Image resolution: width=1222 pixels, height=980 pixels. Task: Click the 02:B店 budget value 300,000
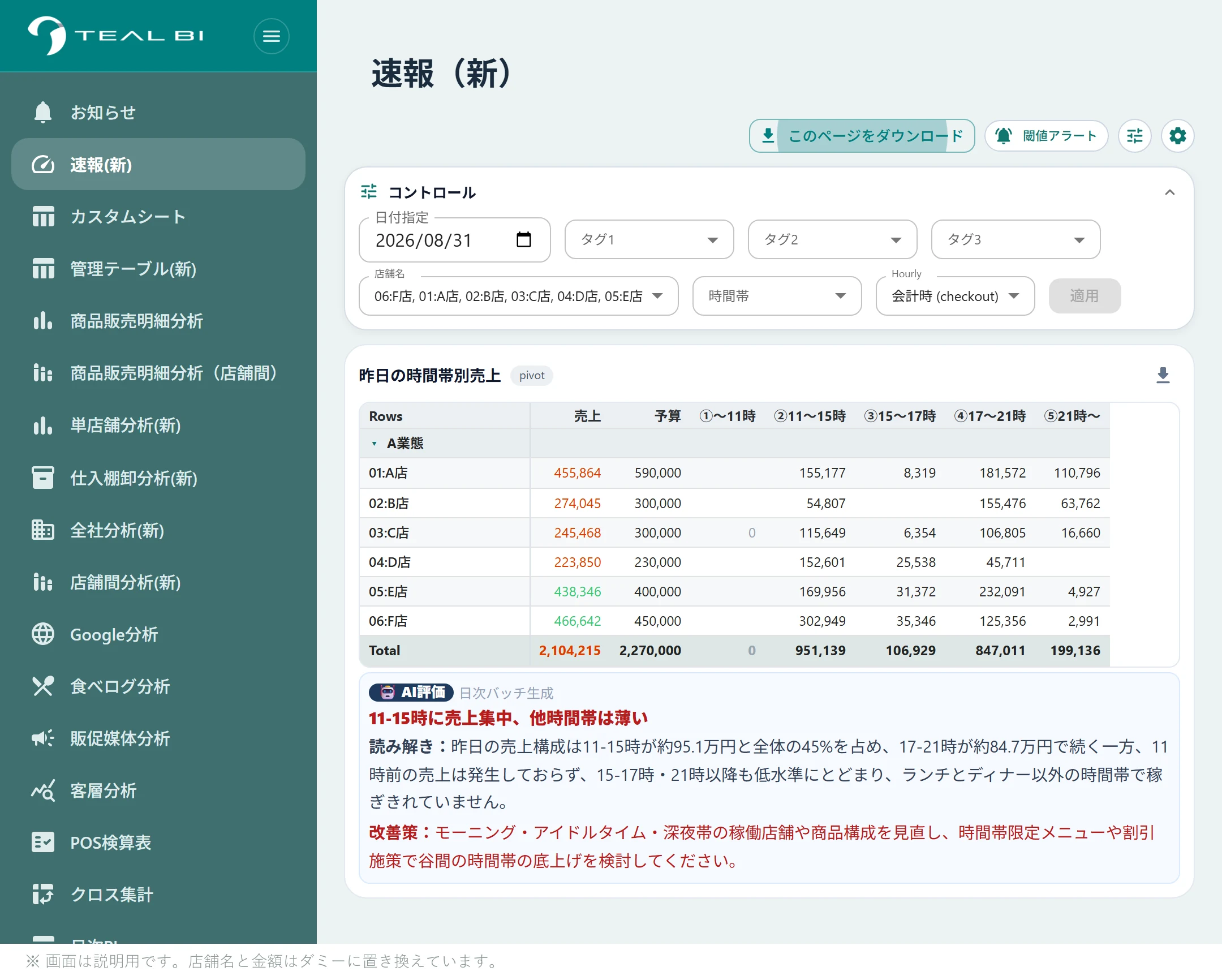click(657, 504)
